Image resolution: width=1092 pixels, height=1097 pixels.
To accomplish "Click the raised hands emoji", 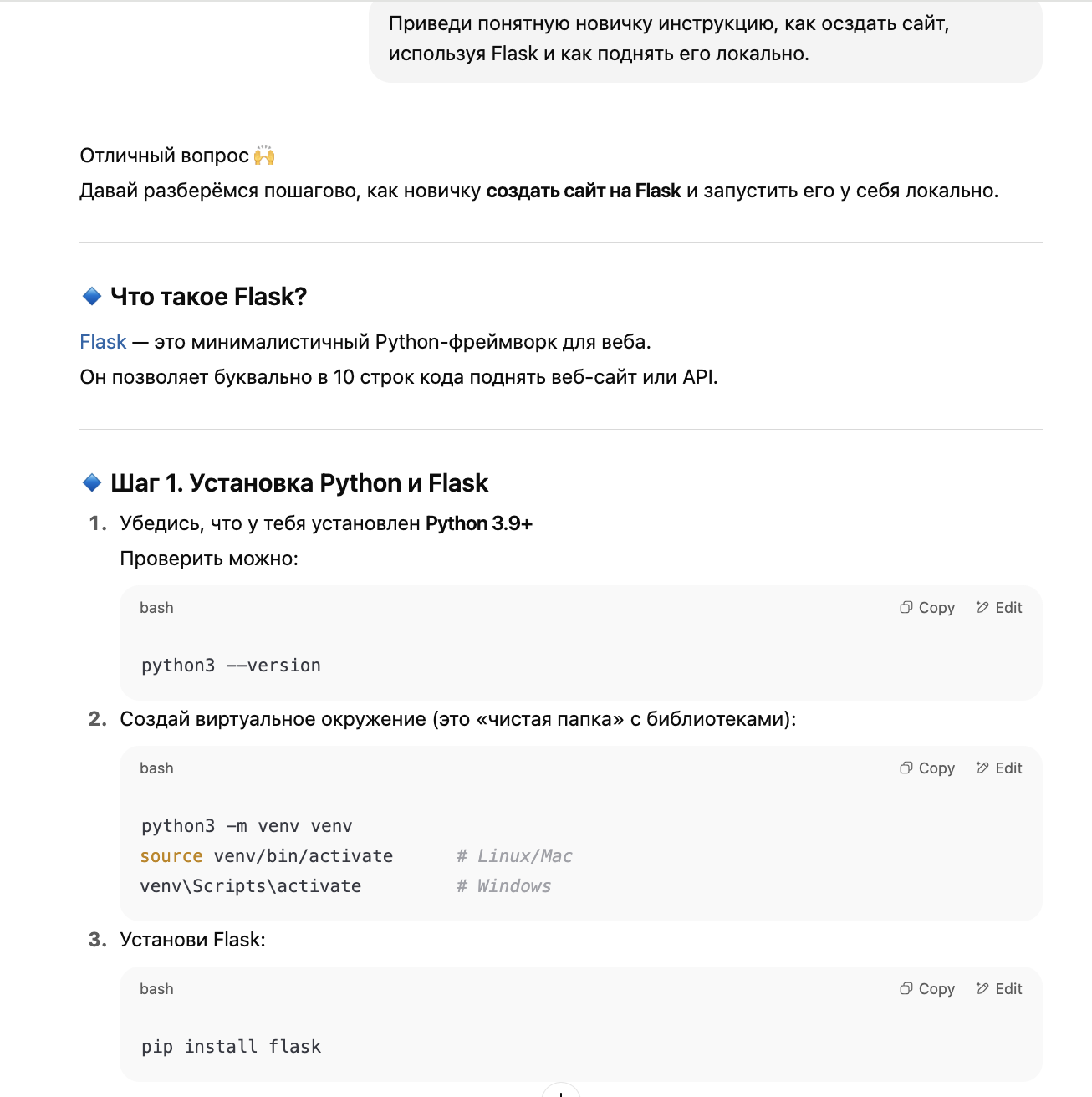I will point(264,156).
